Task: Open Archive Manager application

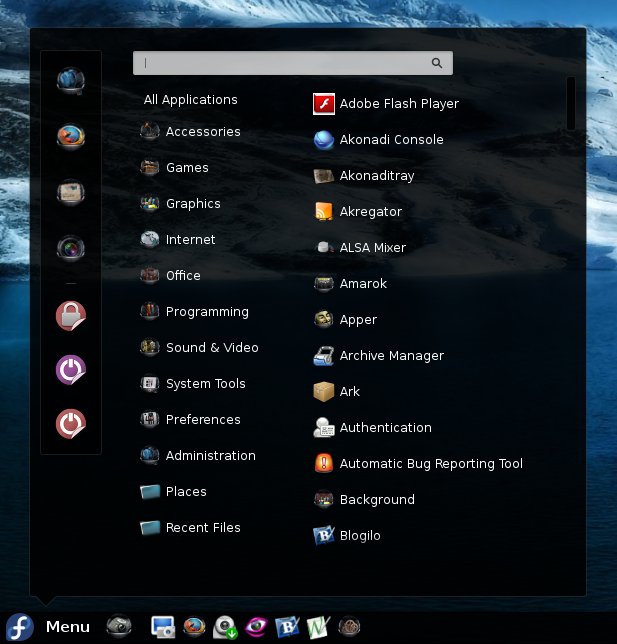Action: coord(391,356)
